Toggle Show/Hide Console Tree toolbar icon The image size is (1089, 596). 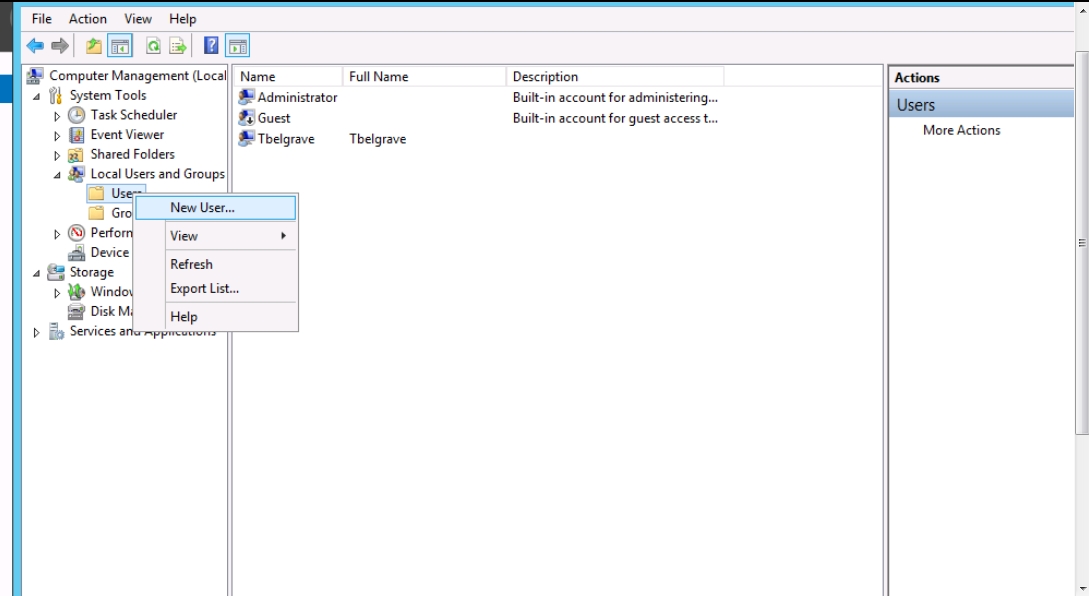click(x=120, y=47)
